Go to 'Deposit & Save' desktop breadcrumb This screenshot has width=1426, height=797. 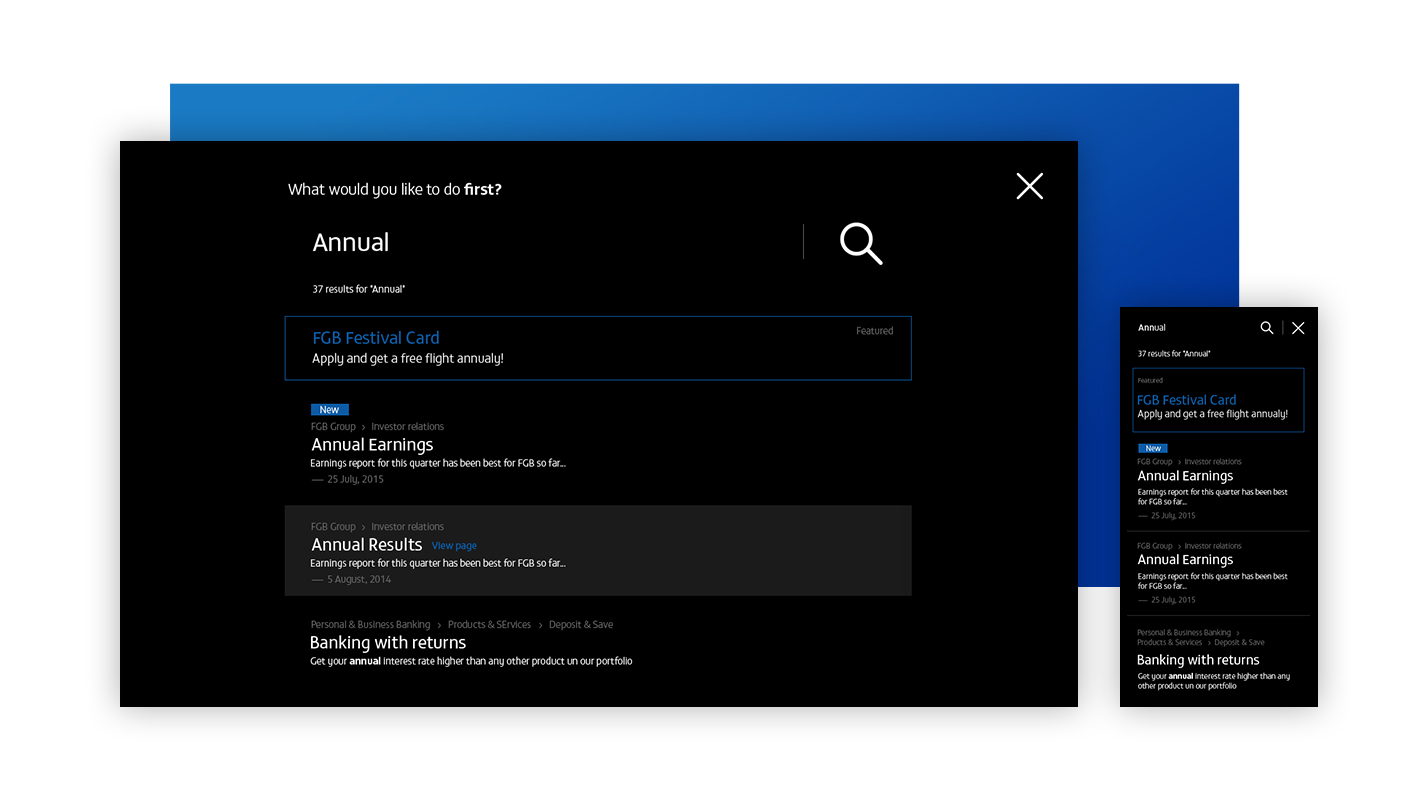[580, 625]
